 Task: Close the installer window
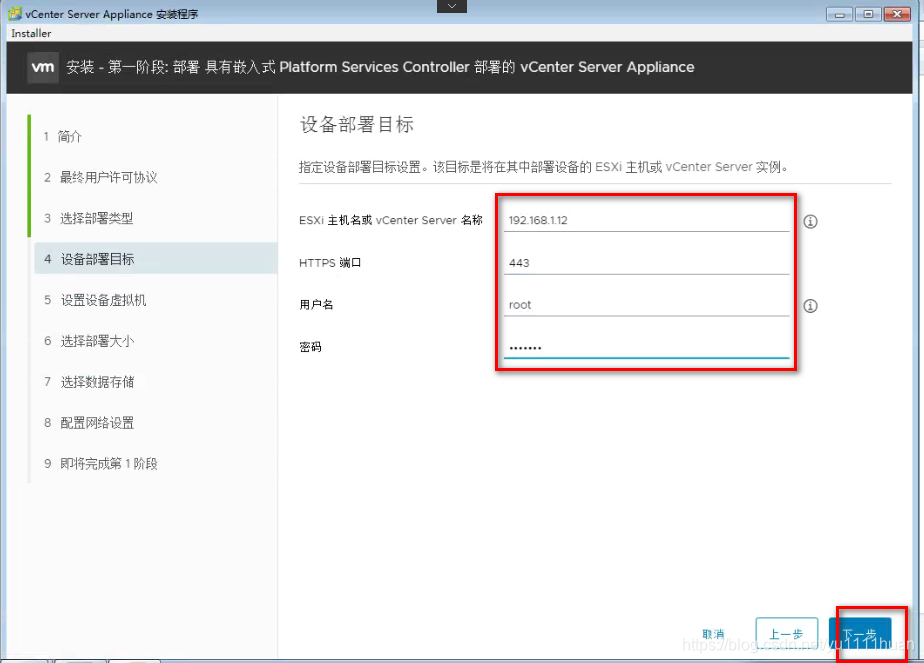point(897,14)
